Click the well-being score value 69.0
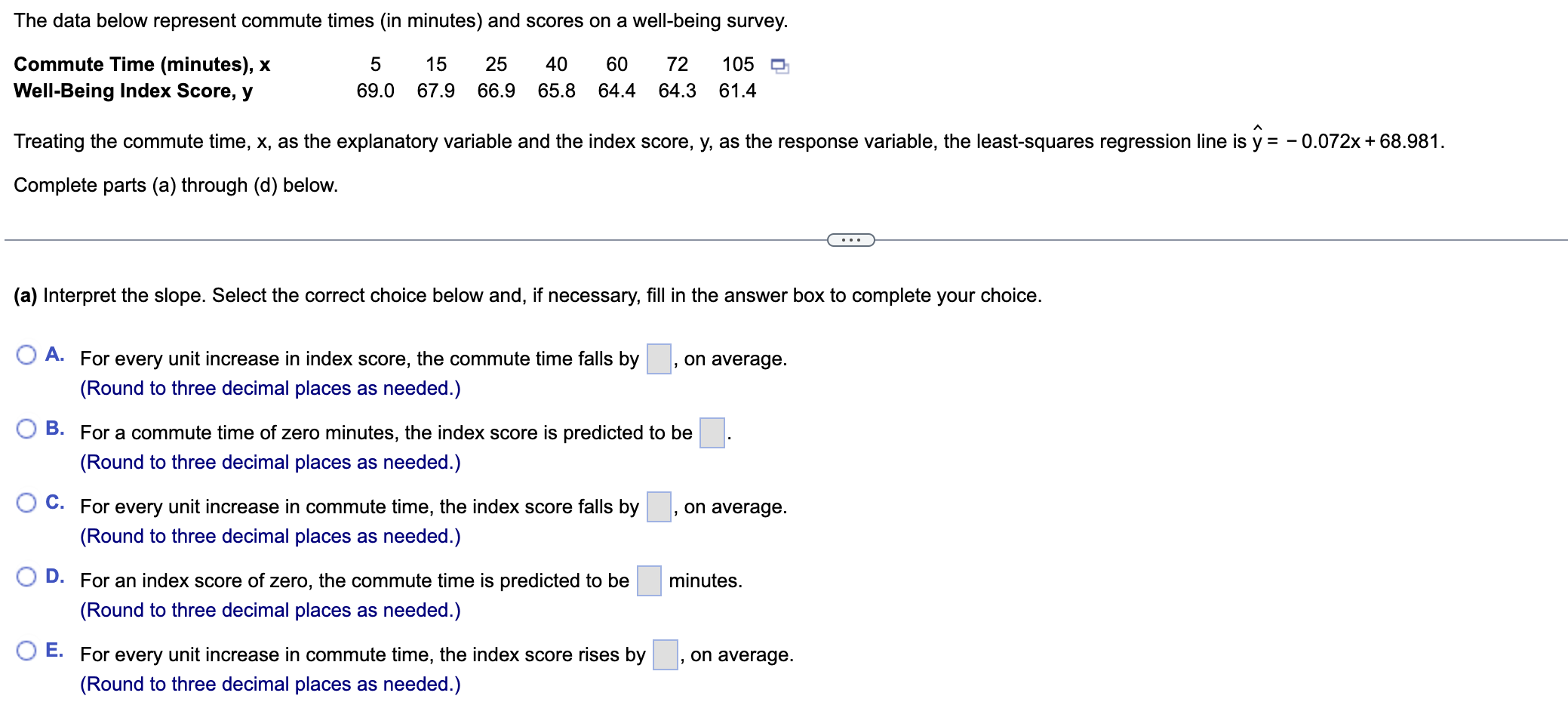The width and height of the screenshot is (1568, 702). pyautogui.click(x=375, y=91)
